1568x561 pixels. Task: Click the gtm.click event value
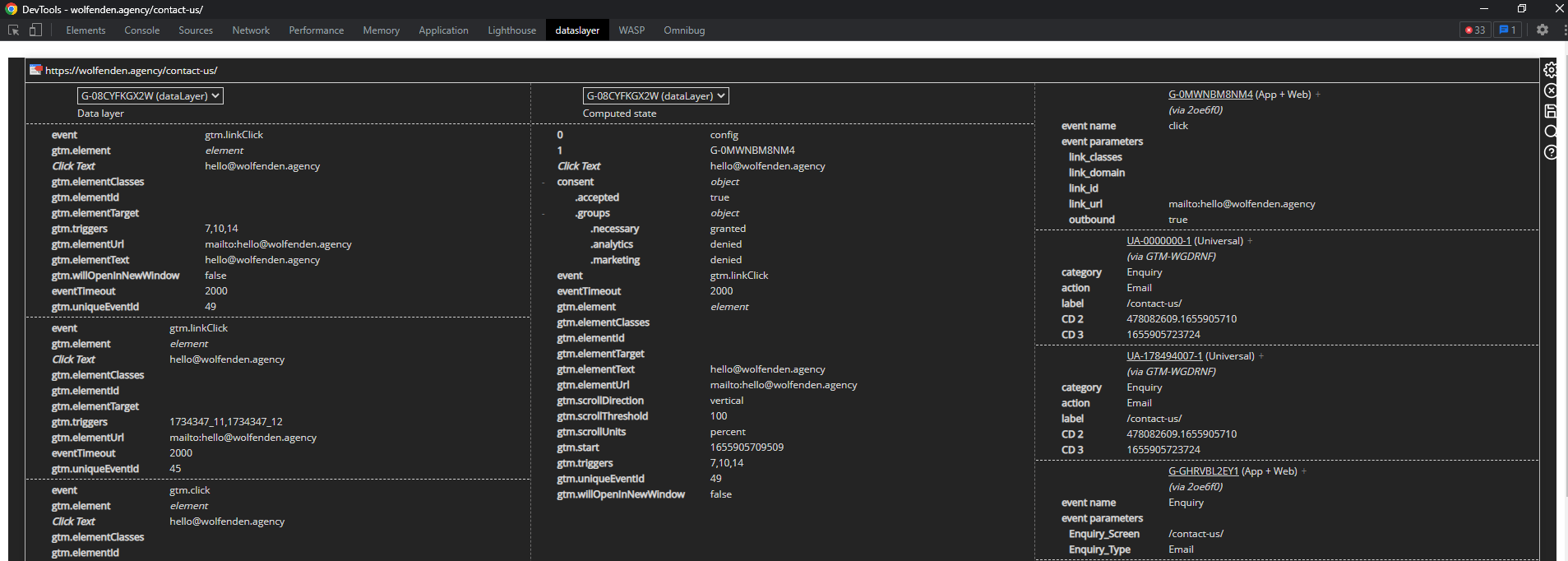[x=190, y=490]
